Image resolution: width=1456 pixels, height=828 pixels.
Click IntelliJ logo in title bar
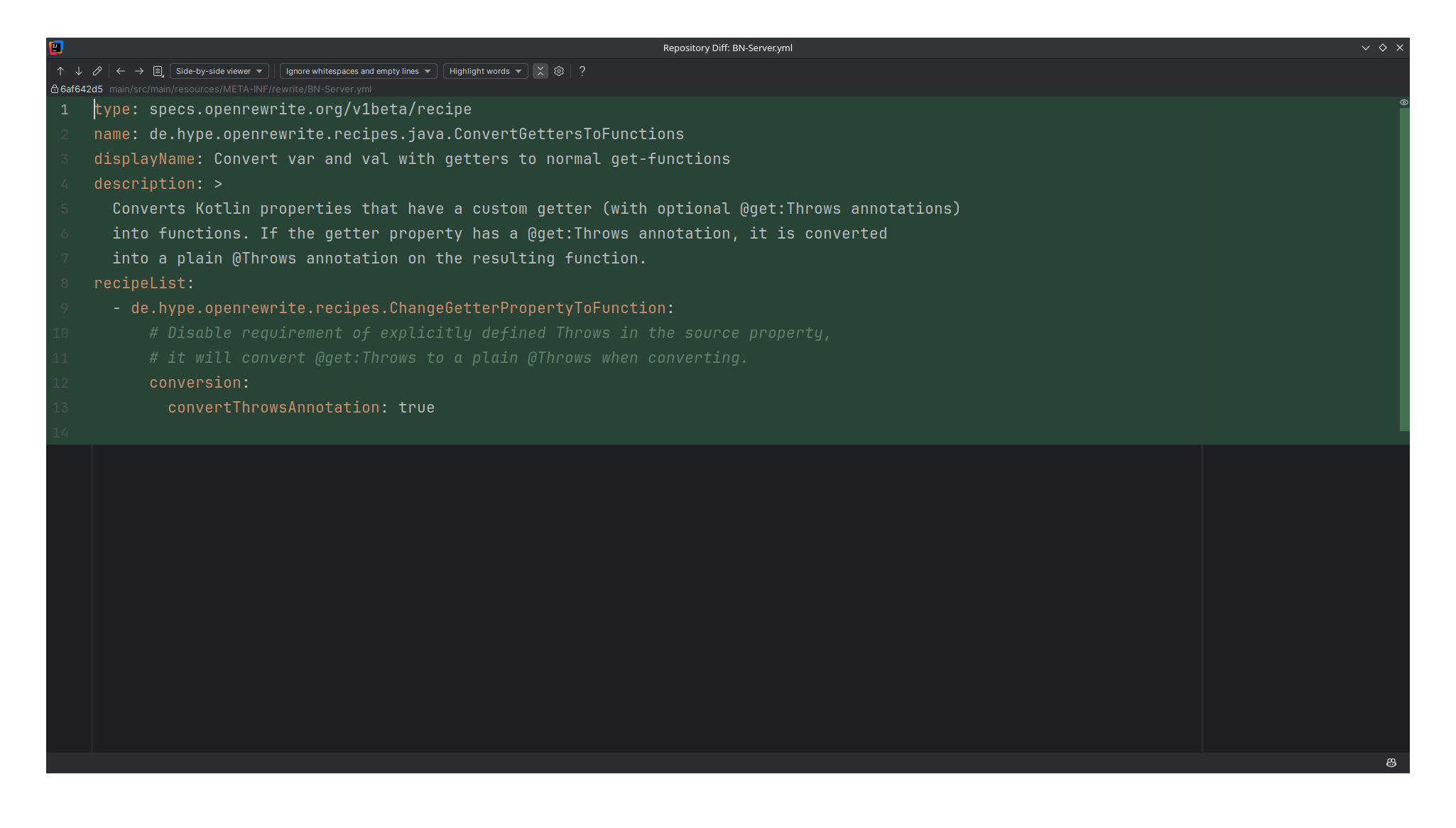point(56,48)
